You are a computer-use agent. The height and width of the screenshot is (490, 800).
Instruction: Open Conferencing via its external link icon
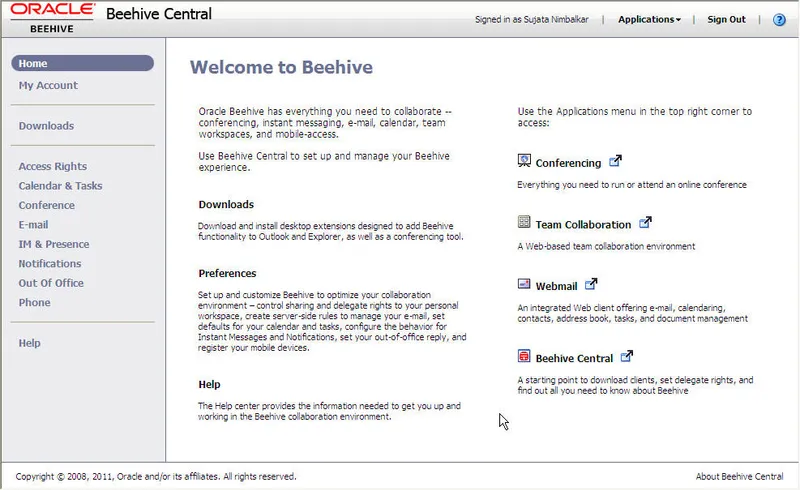pos(615,161)
